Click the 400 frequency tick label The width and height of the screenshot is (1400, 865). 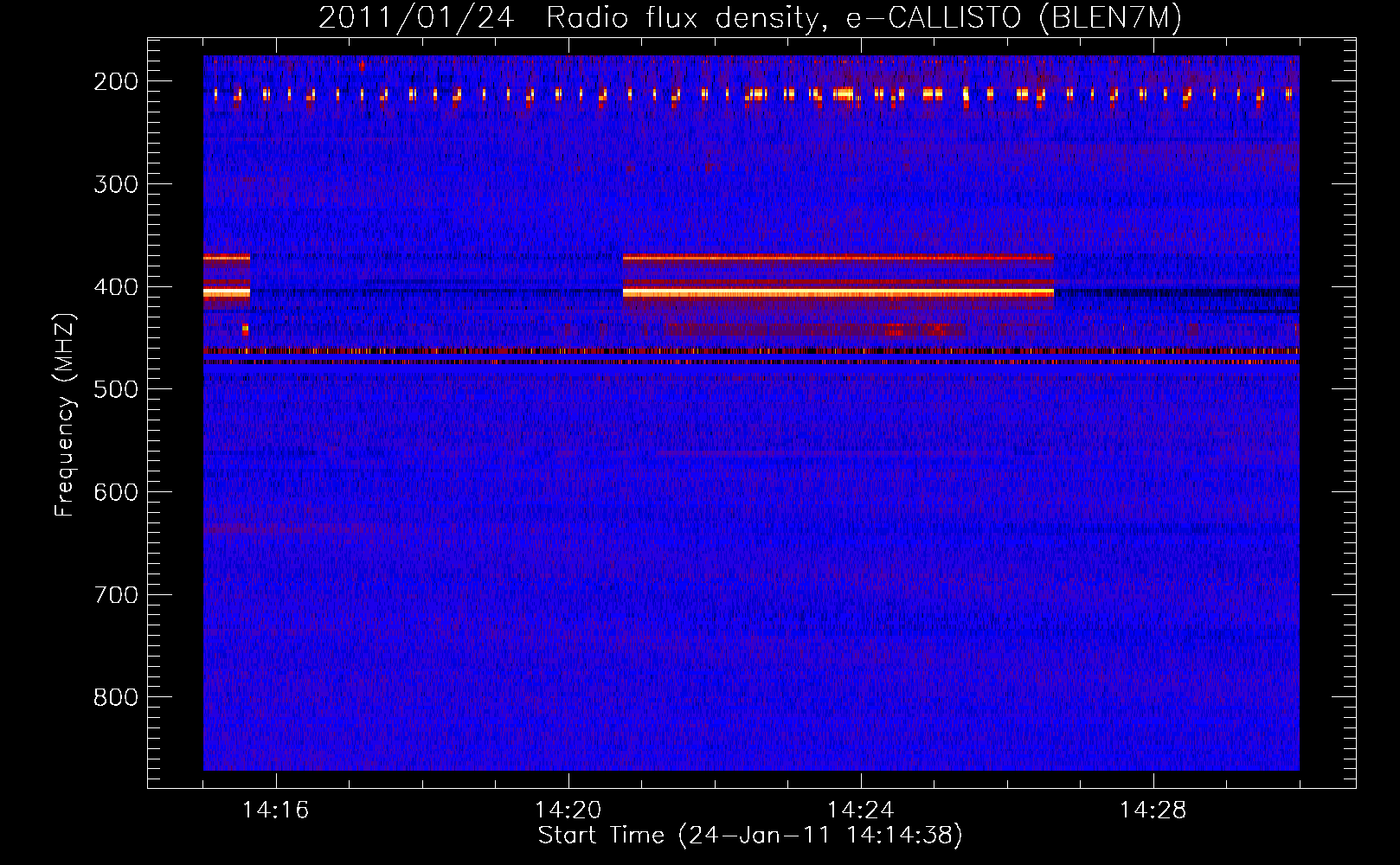115,287
